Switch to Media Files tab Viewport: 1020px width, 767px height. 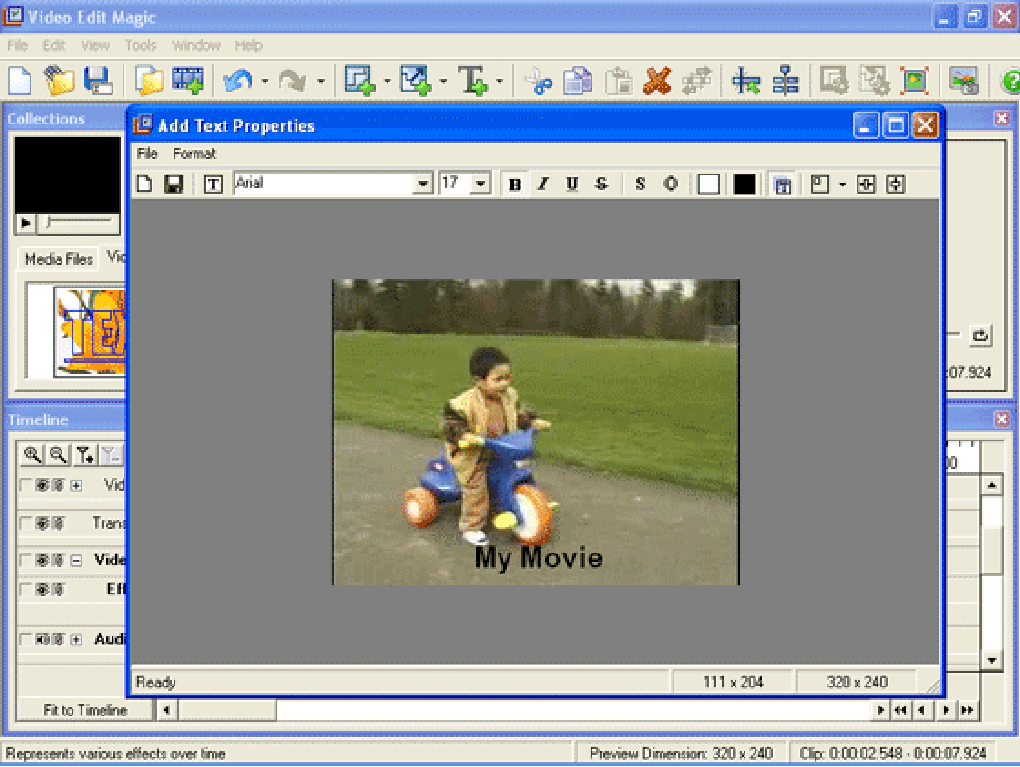(x=58, y=259)
